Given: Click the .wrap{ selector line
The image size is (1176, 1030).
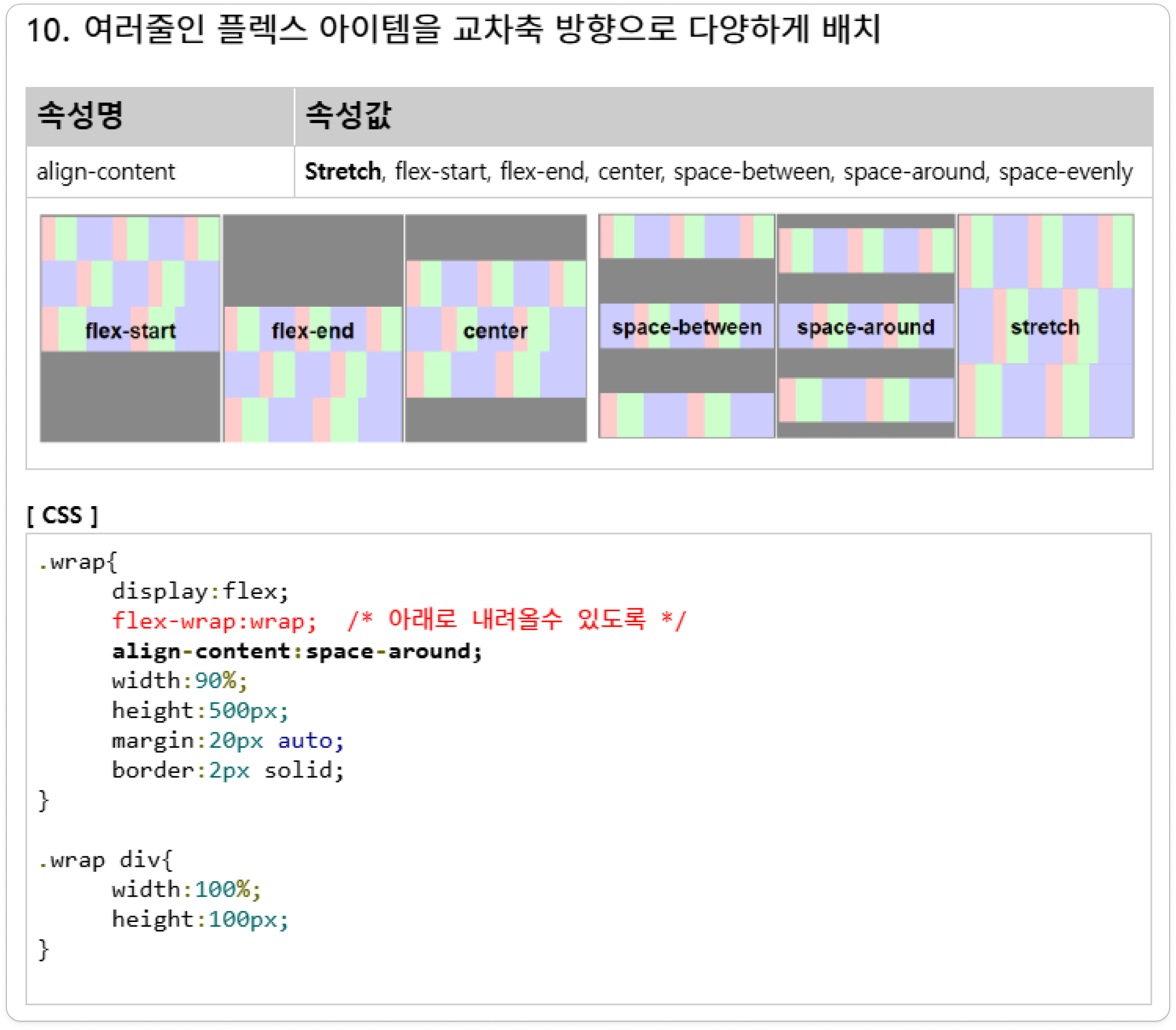Looking at the screenshot, I should pos(78,562).
